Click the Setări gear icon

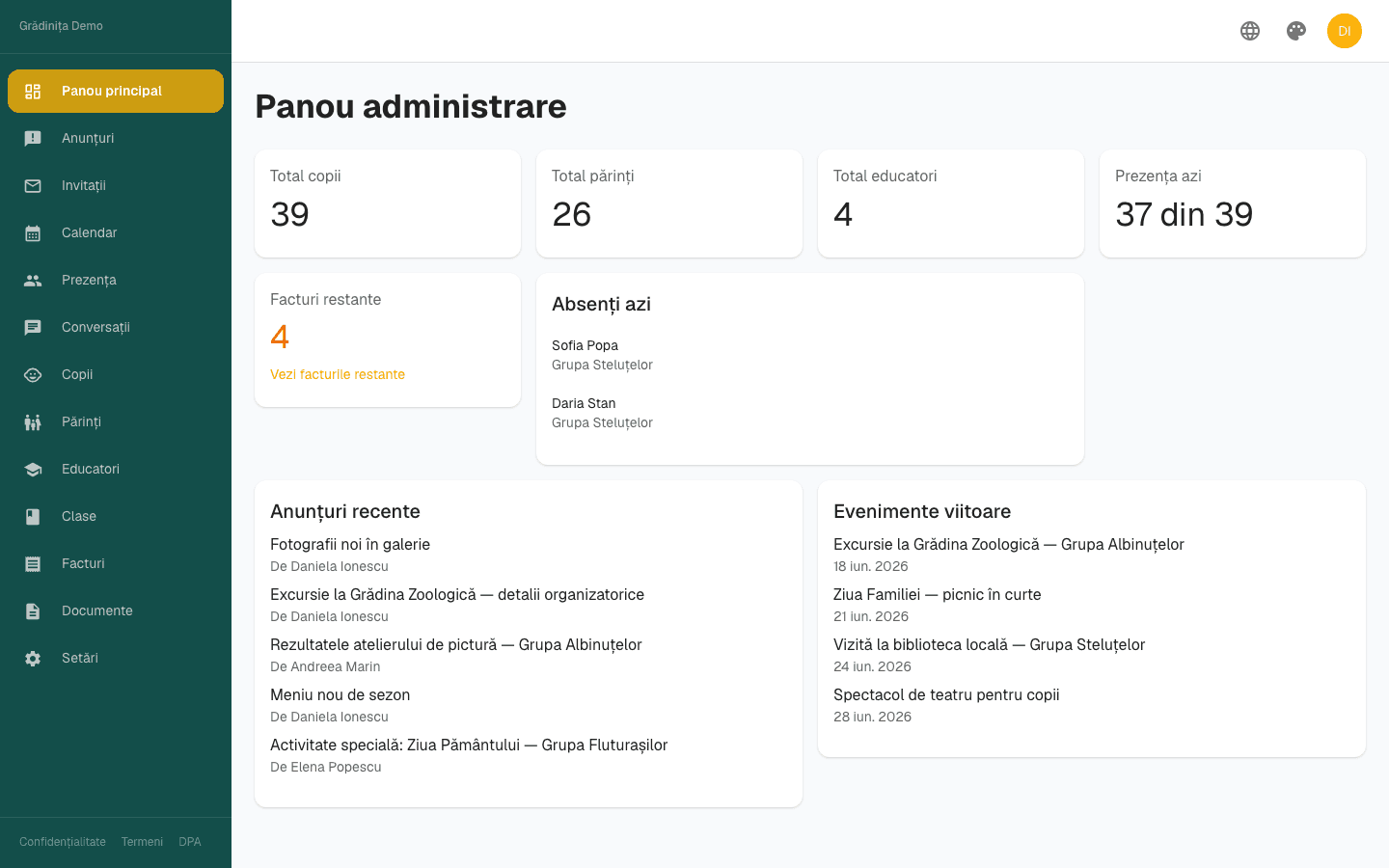pyautogui.click(x=33, y=658)
